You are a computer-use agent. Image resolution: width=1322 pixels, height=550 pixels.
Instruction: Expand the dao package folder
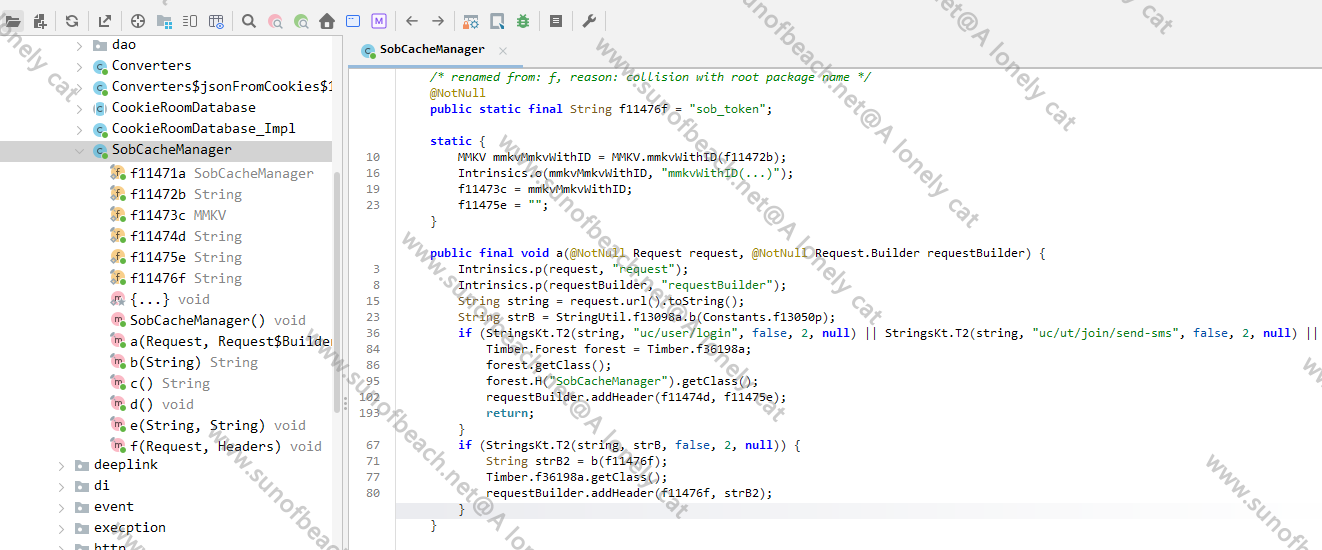click(80, 46)
